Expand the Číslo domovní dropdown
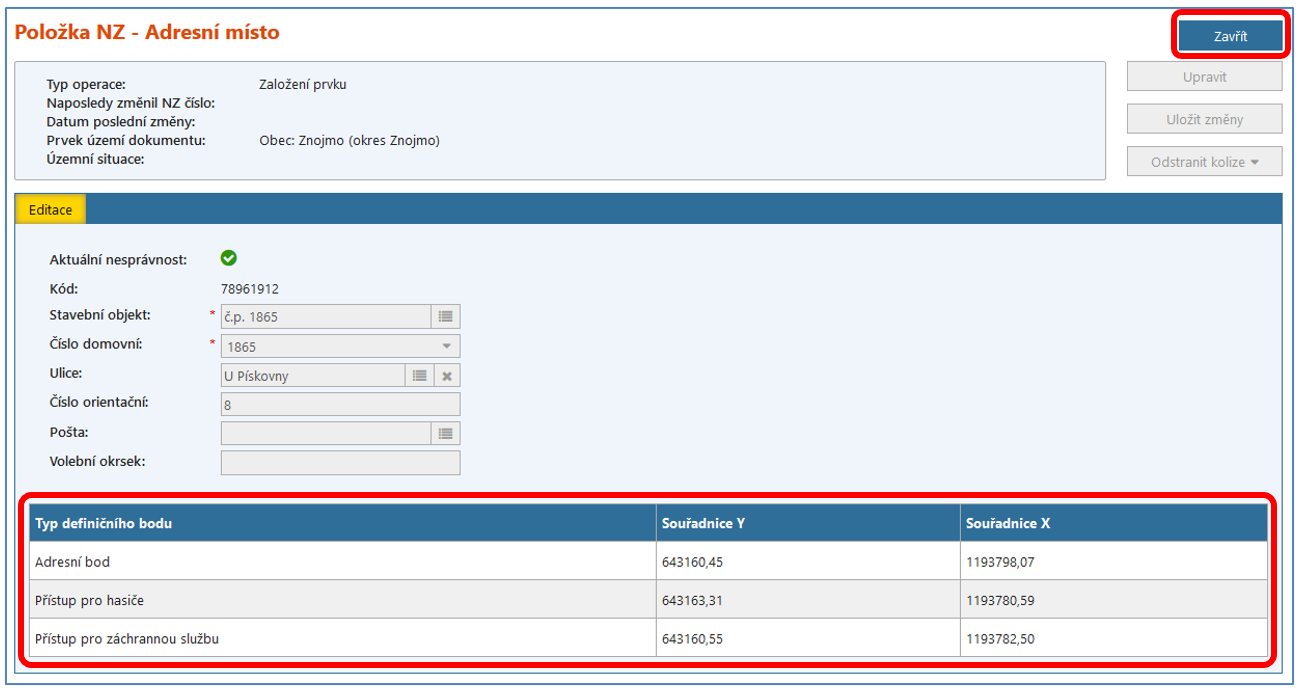This screenshot has width=1302, height=692. pos(446,347)
